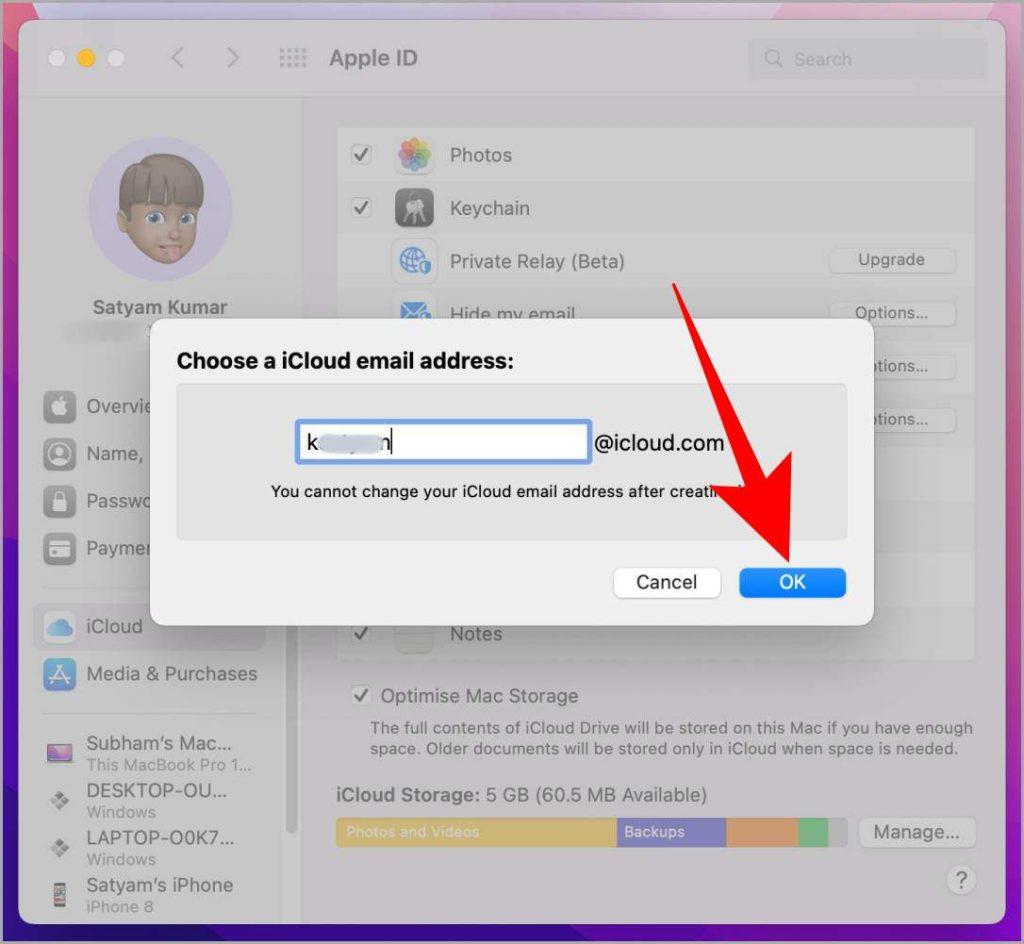Screen dimensions: 1024x944
Task: Select the iCloud cloud icon
Action: click(59, 627)
